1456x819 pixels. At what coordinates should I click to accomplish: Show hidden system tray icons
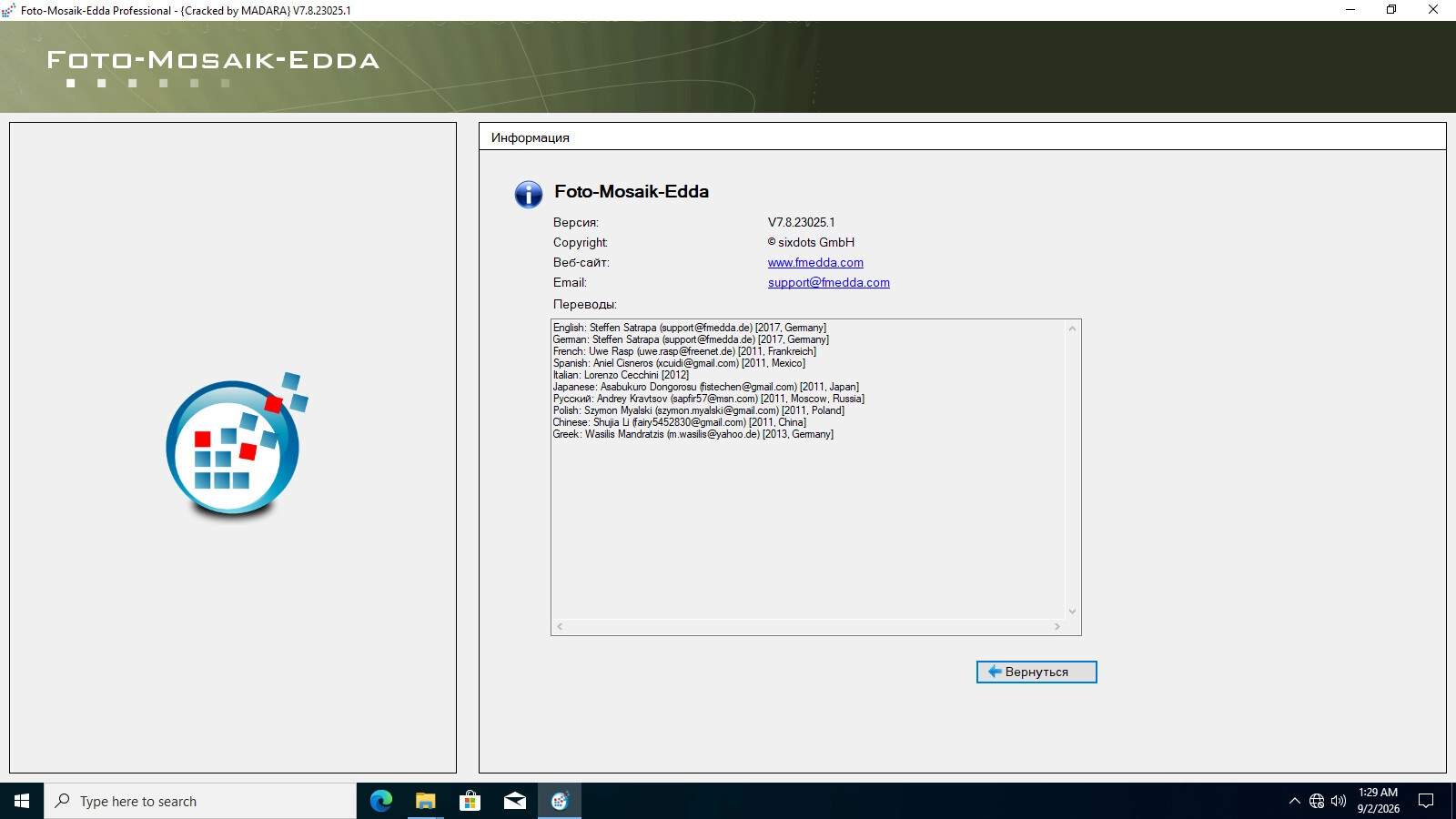[x=1294, y=801]
